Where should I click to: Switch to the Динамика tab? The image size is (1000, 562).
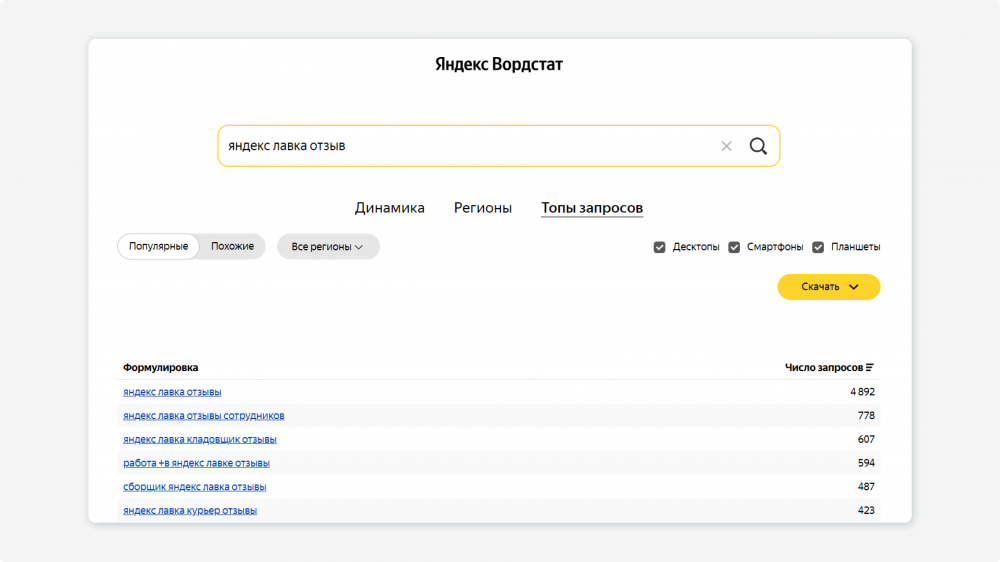[x=389, y=208]
